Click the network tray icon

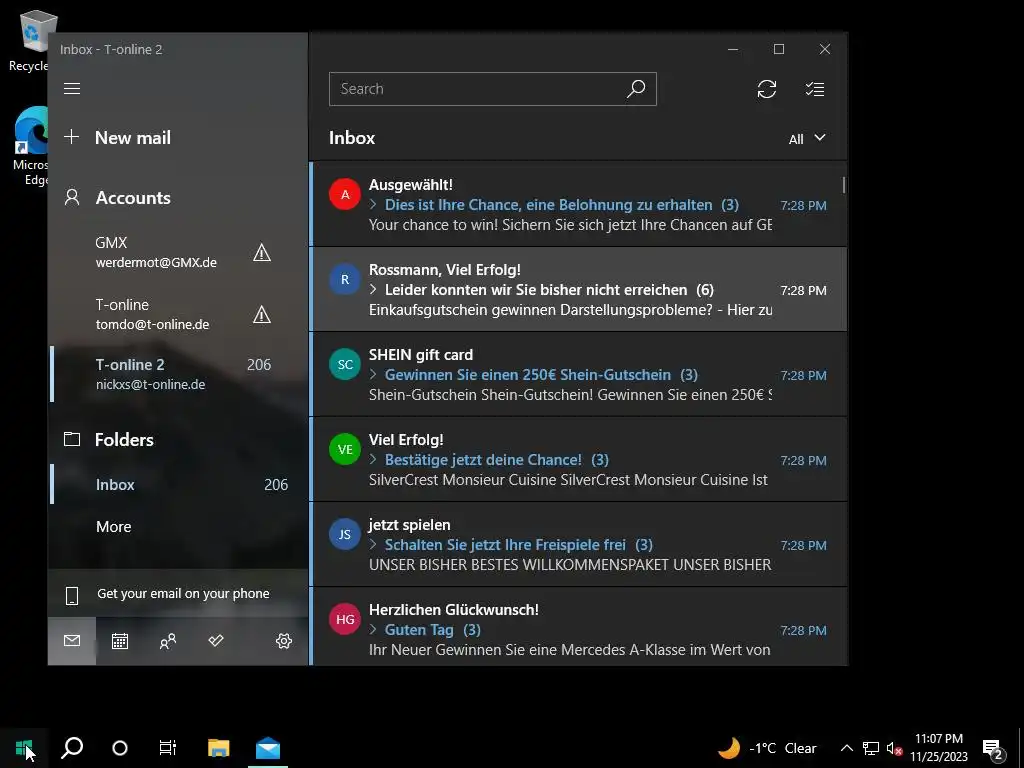(871, 748)
